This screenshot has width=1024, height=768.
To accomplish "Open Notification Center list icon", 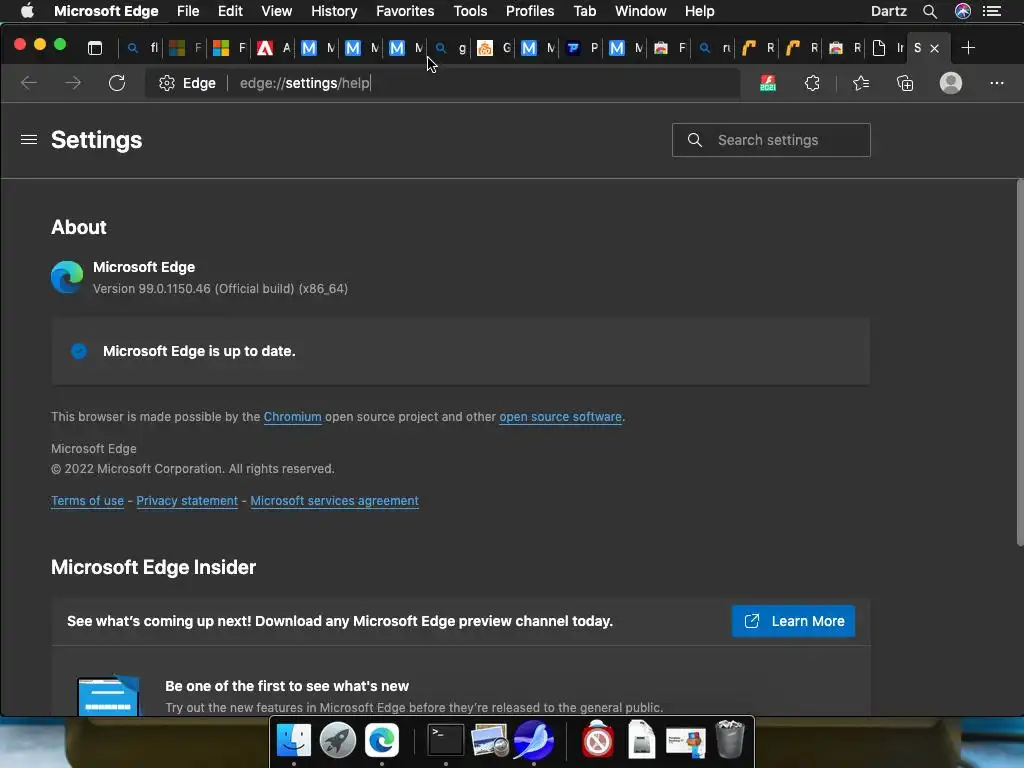I will [x=991, y=11].
